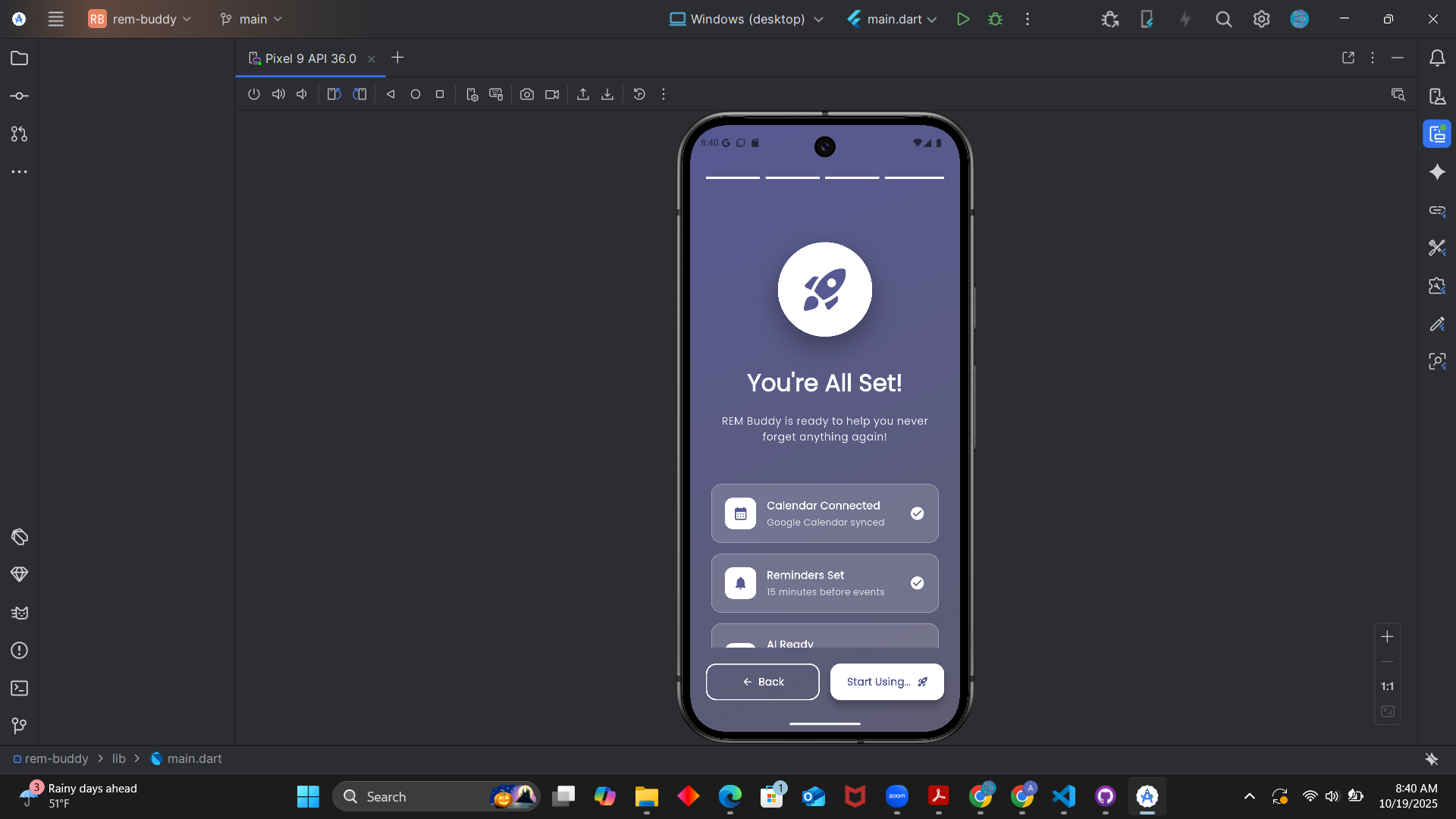
Task: Open the Gemini sparkle tool window
Action: pos(1437,172)
